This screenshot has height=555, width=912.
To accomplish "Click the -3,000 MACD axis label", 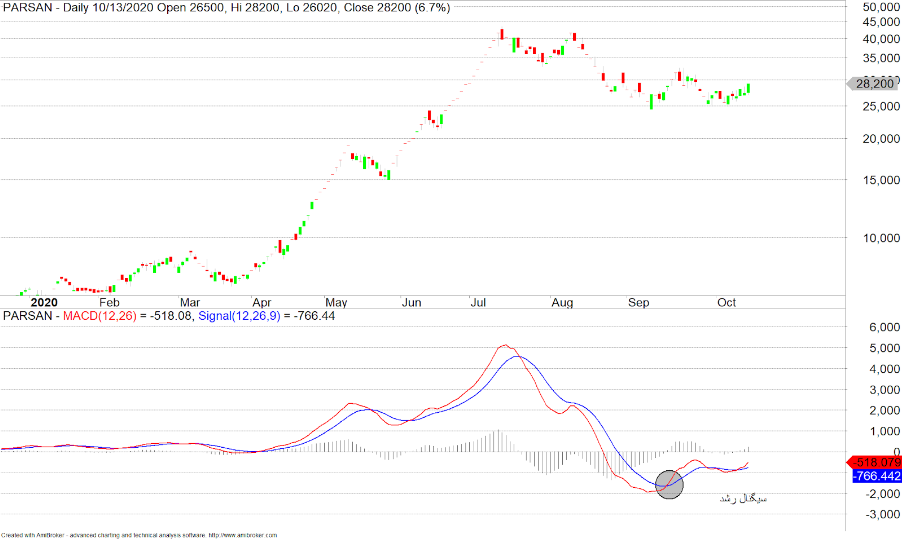I will coord(876,514).
